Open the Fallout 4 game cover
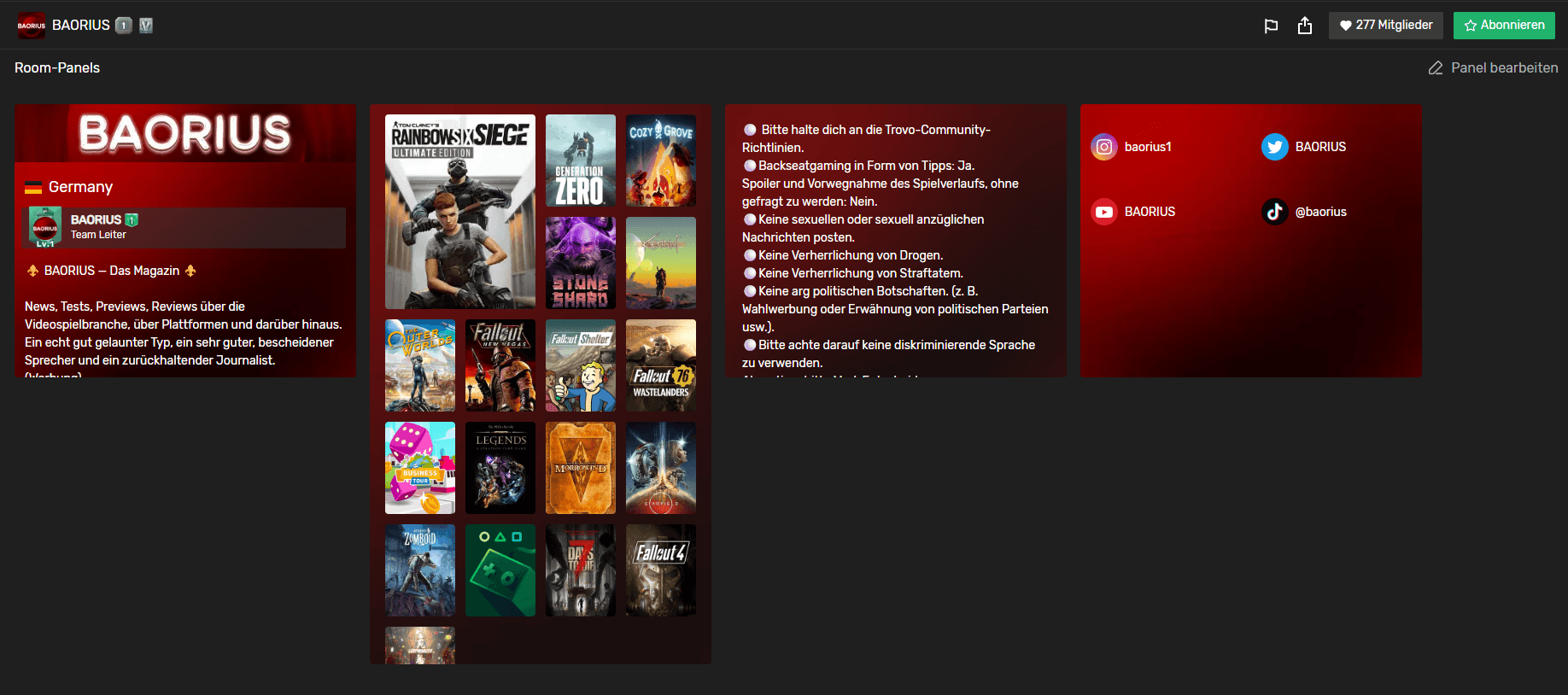Viewport: 1568px width, 695px height. [x=661, y=570]
